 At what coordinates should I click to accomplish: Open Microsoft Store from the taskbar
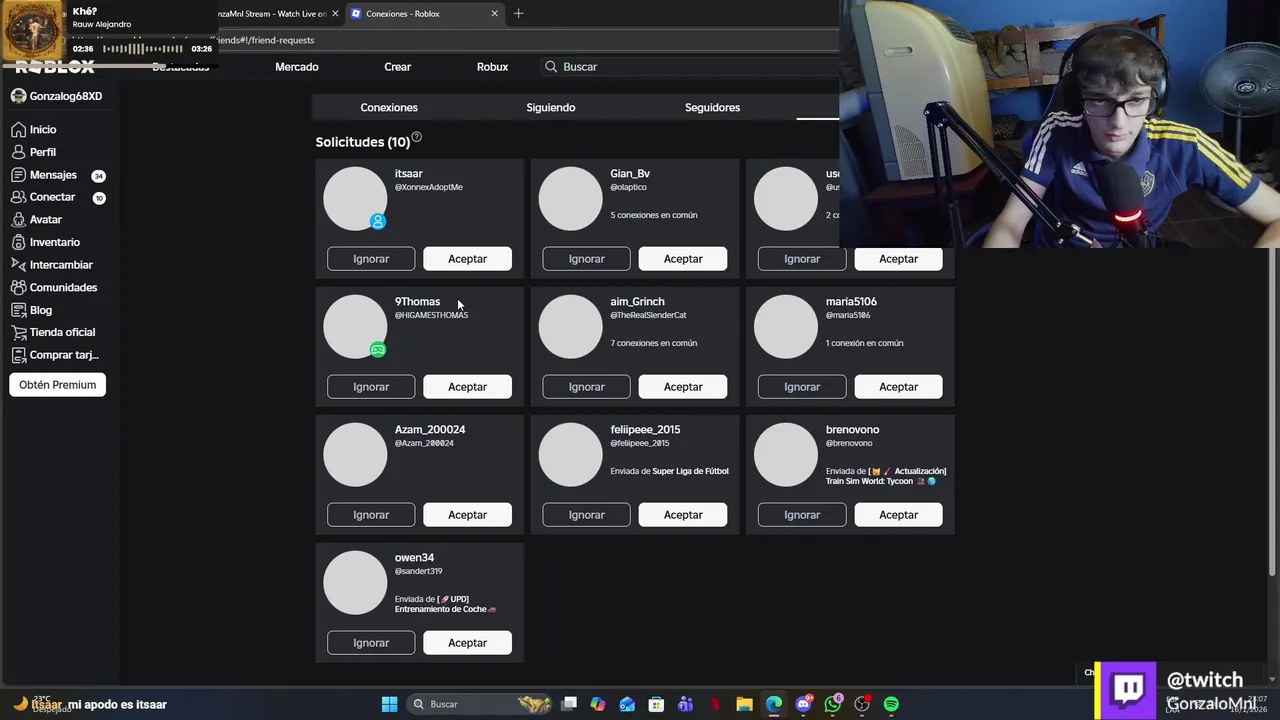656,704
